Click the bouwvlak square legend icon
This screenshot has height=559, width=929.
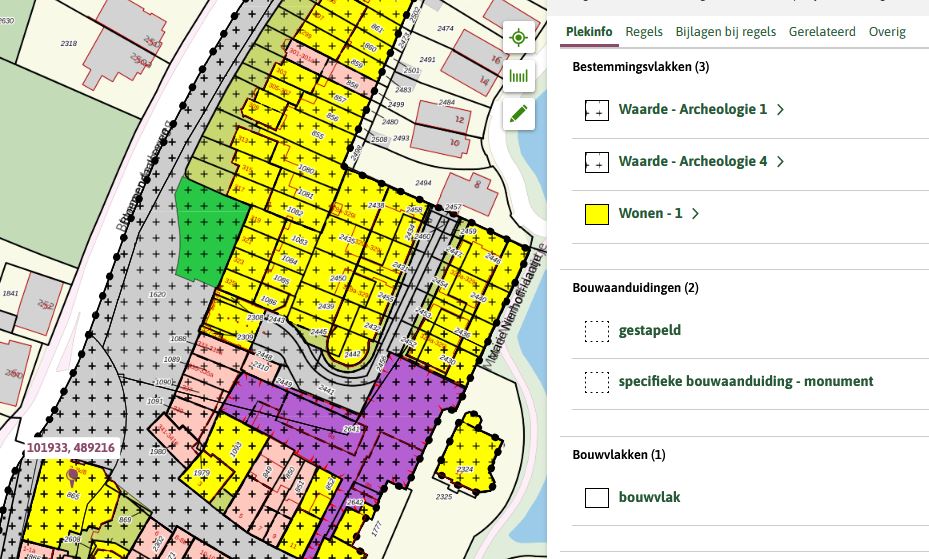597,498
